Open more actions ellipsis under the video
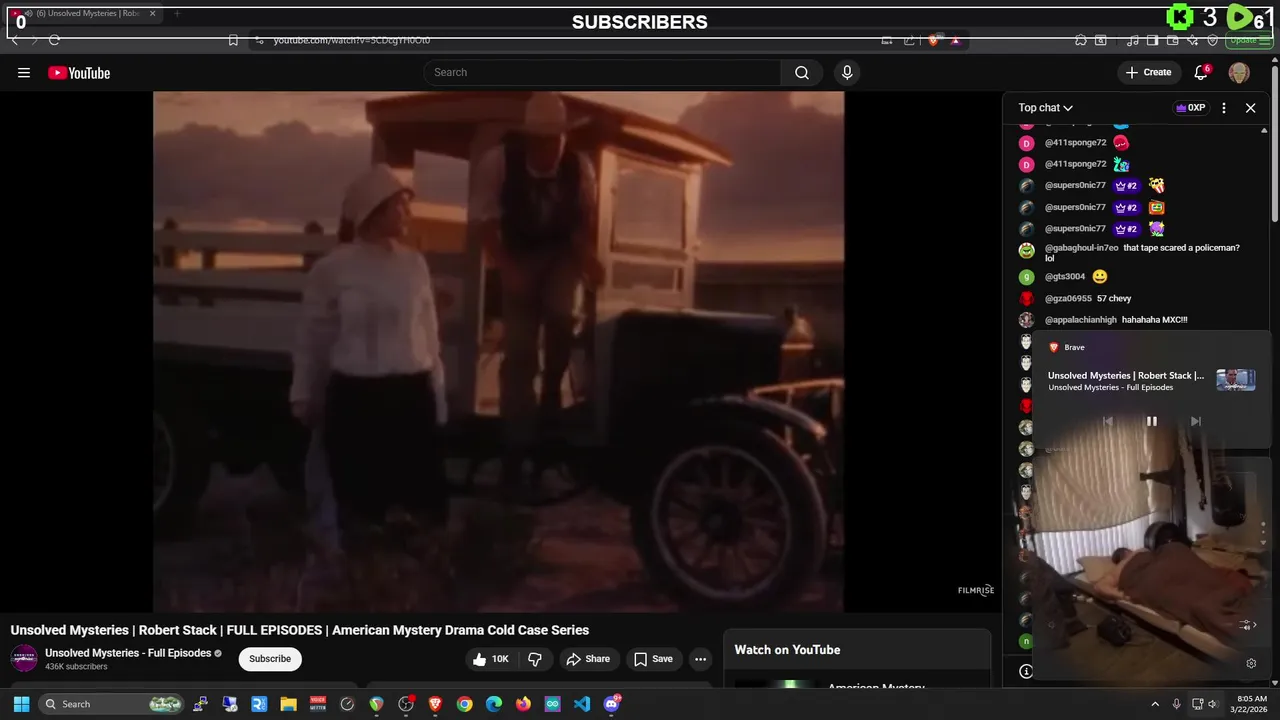Screen dimensions: 1280x720 [700, 659]
